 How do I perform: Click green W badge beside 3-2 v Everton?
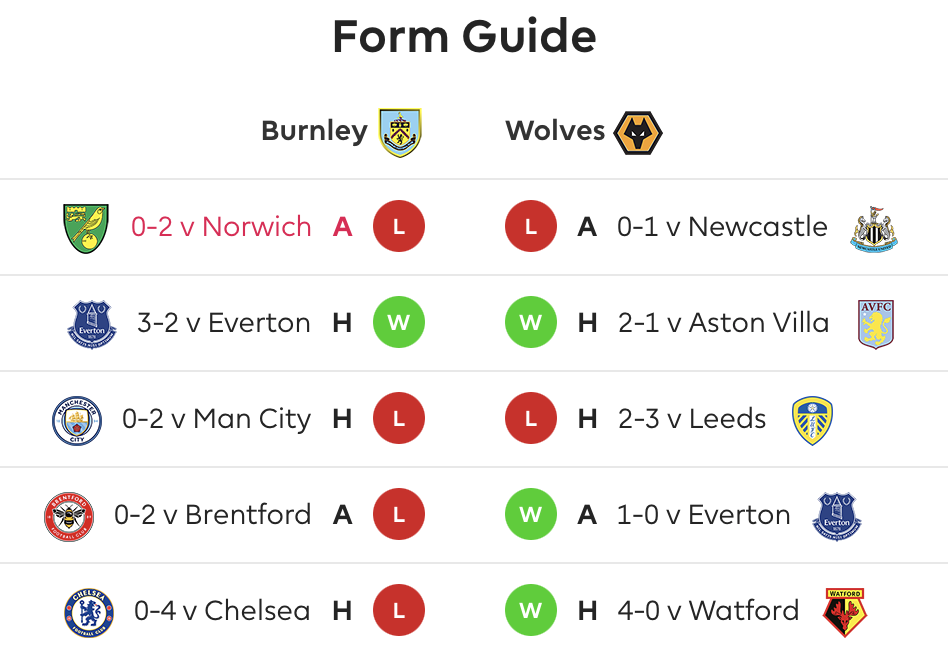click(399, 322)
